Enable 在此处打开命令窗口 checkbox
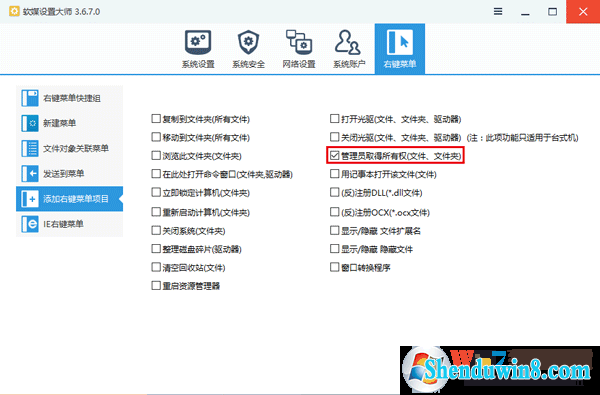The image size is (600, 395). tap(156, 174)
